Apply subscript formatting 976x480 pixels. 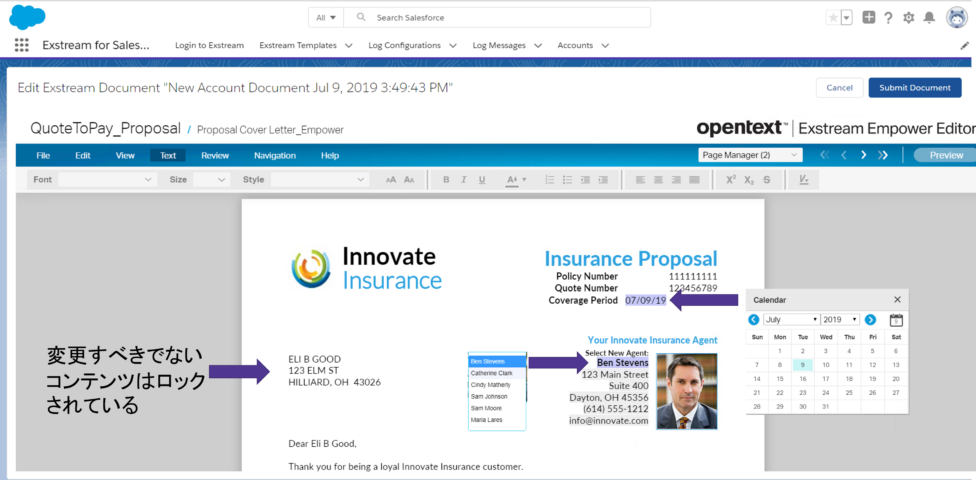(749, 180)
